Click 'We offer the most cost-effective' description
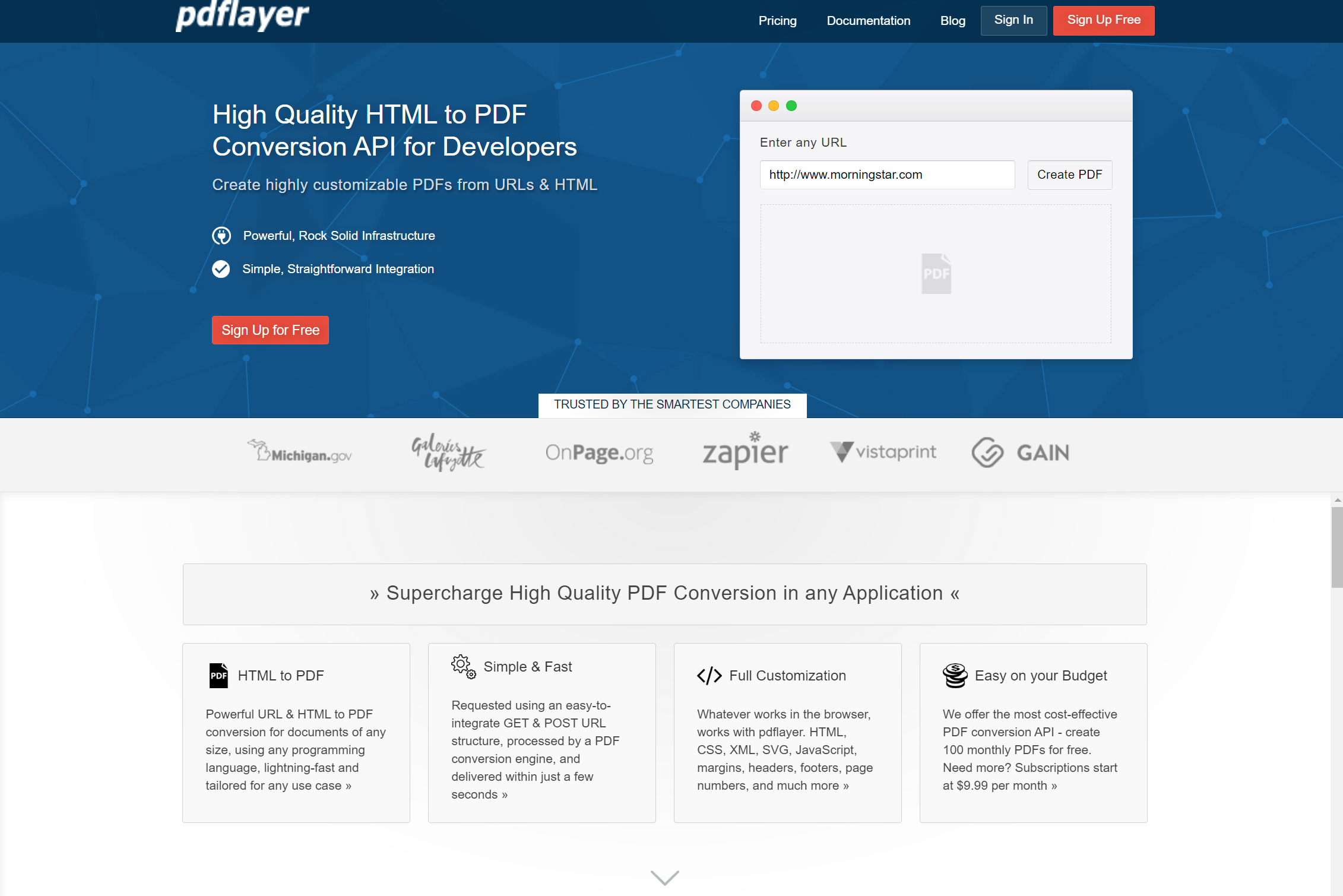 click(1030, 750)
